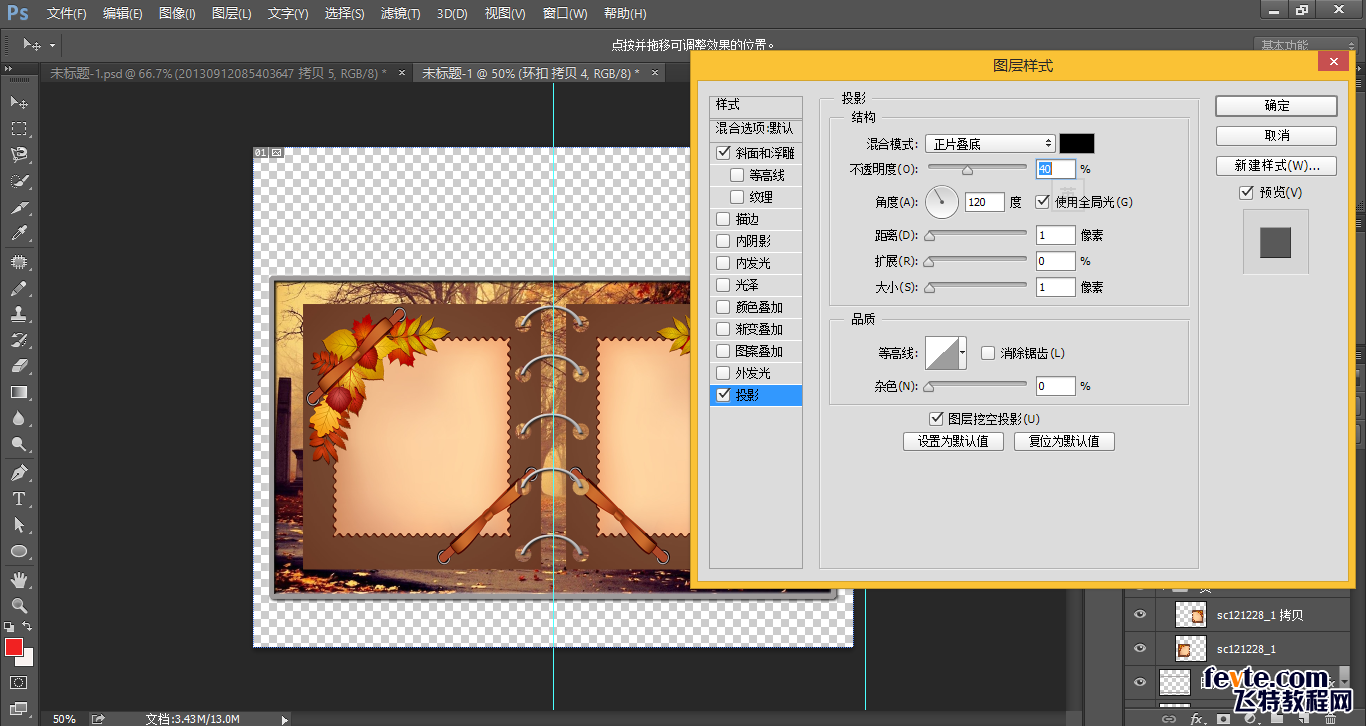This screenshot has width=1366, height=726.
Task: Click 复位为默认值 button
Action: pos(1064,441)
